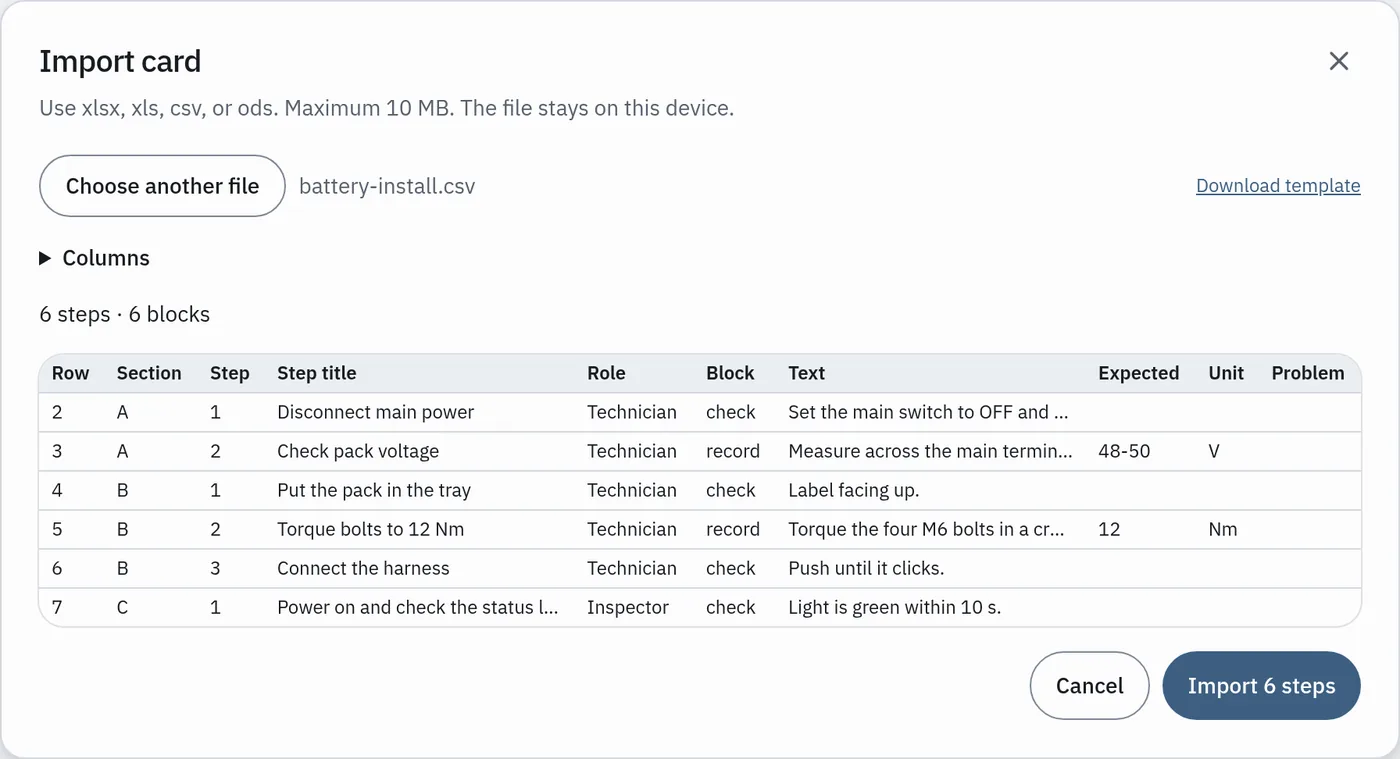The height and width of the screenshot is (759, 1400).
Task: Select the Check pack voltage cell
Action: (x=358, y=451)
